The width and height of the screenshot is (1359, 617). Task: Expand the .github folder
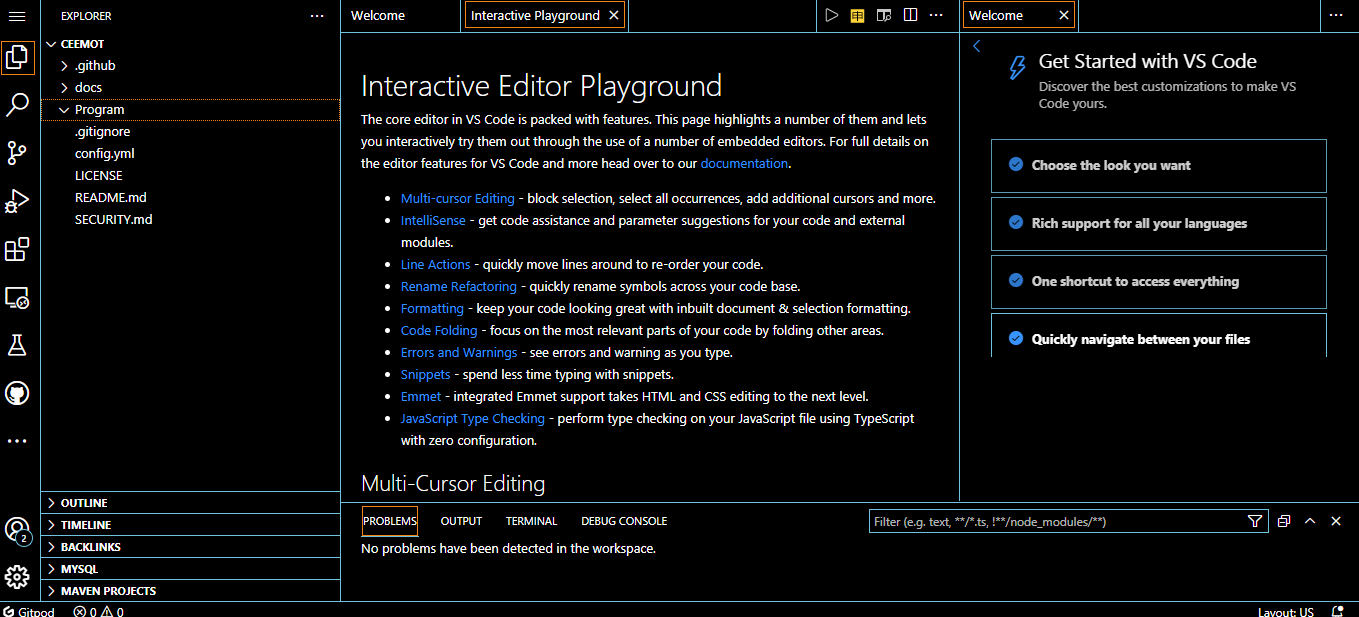(190, 66)
